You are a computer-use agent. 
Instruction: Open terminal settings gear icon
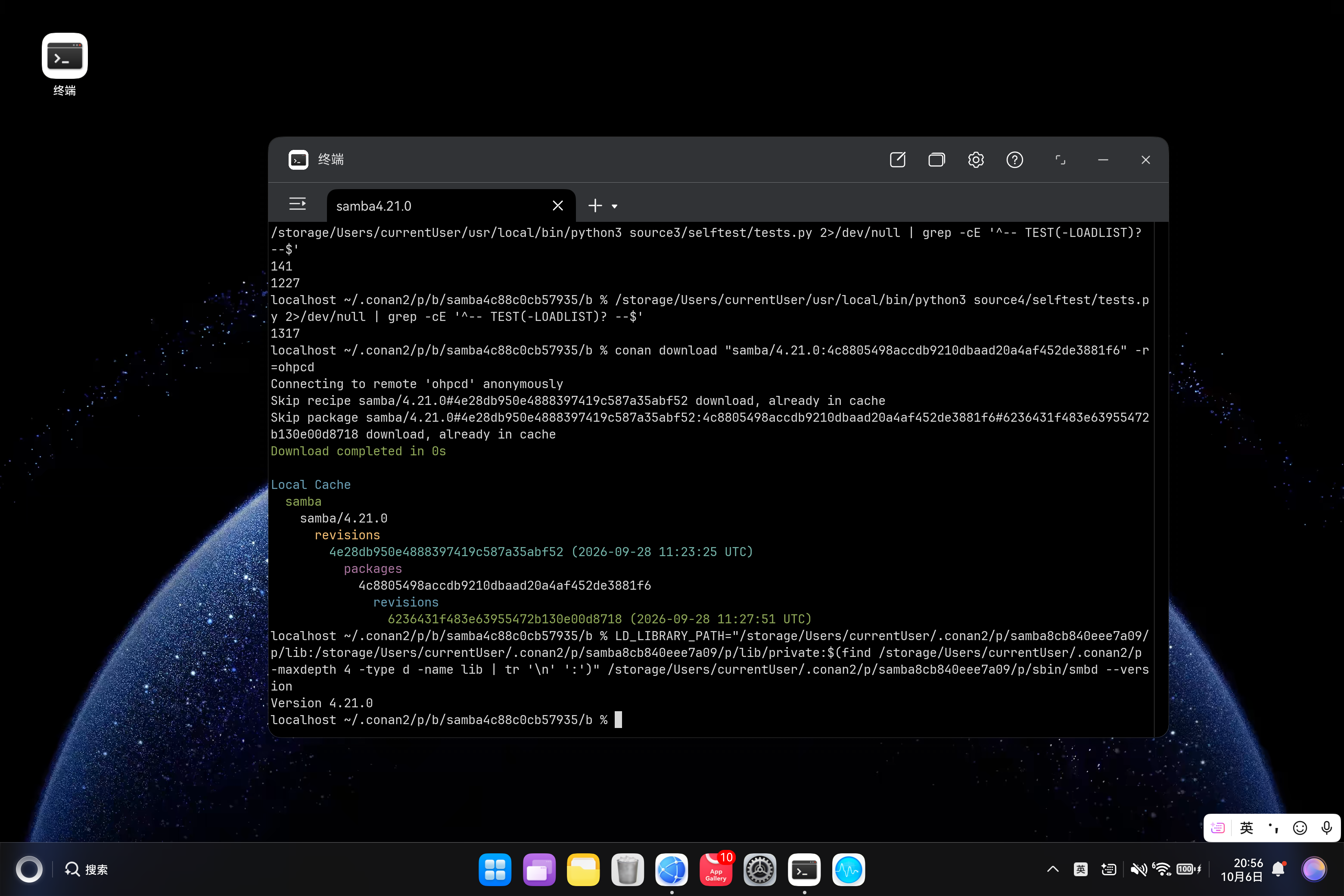click(x=976, y=160)
